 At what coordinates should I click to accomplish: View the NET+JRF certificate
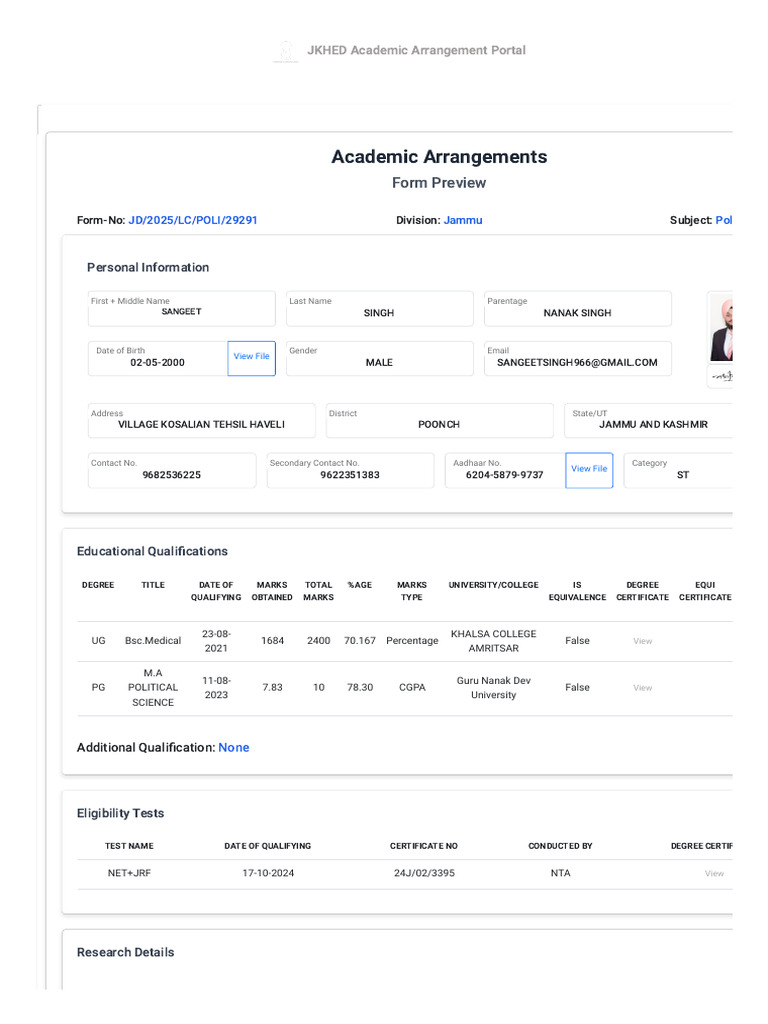point(714,873)
